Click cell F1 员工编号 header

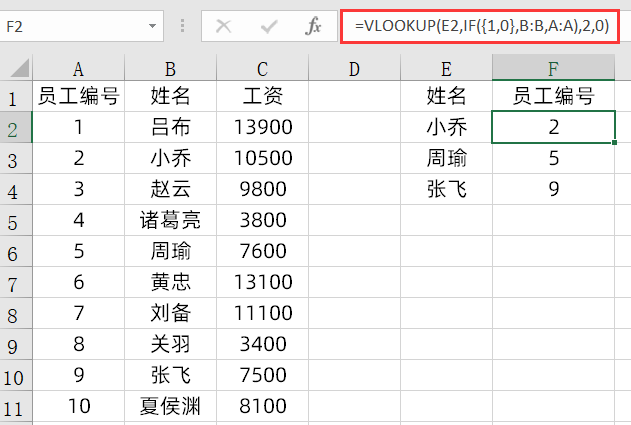553,96
